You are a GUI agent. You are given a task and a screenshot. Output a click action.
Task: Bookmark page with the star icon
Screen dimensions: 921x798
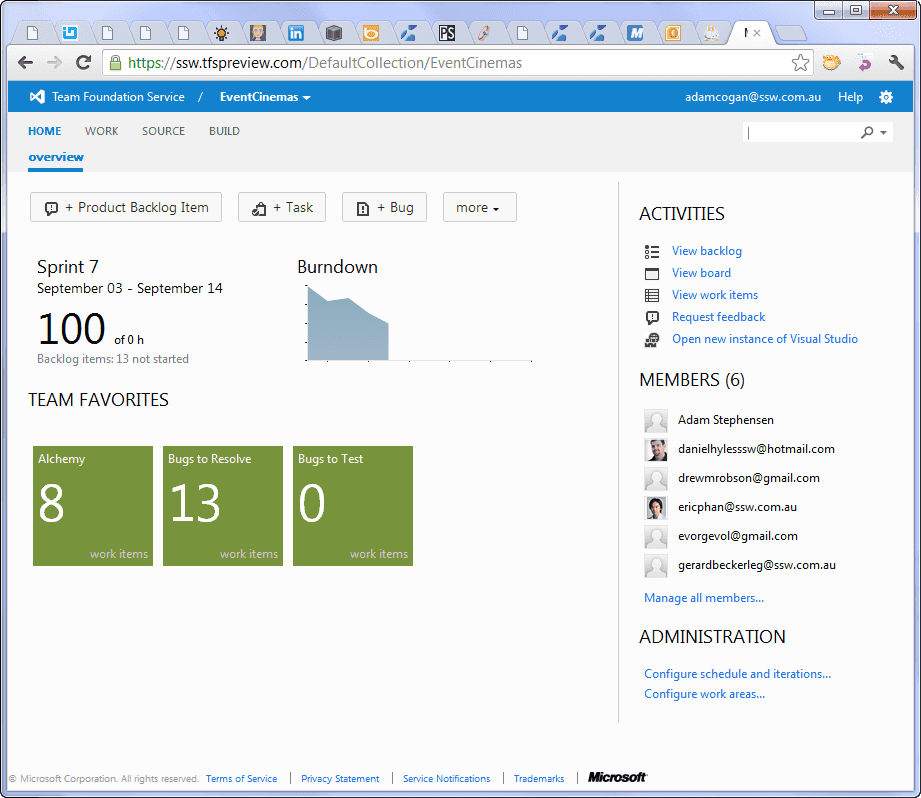pyautogui.click(x=800, y=63)
